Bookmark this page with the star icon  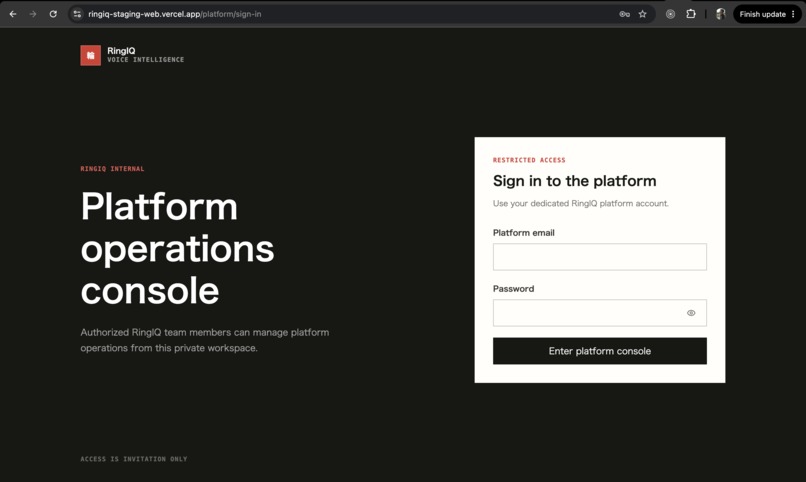(643, 14)
